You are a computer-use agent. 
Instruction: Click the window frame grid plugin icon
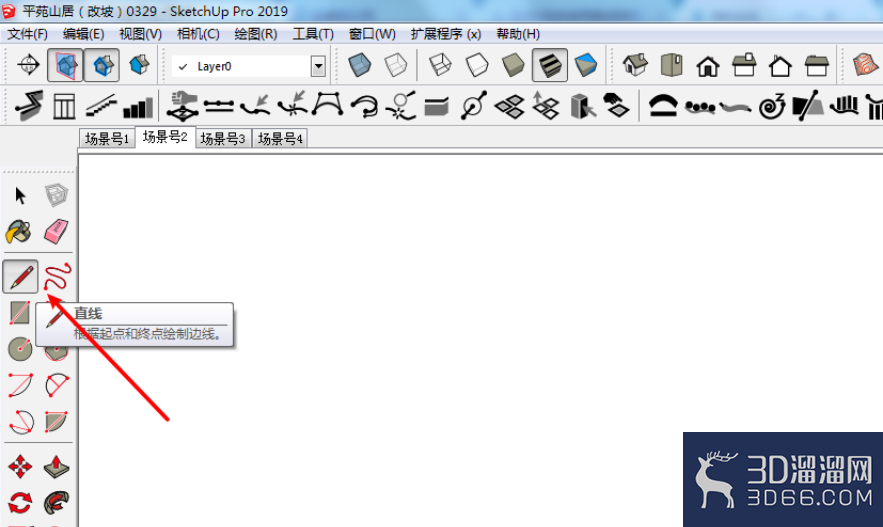(64, 106)
